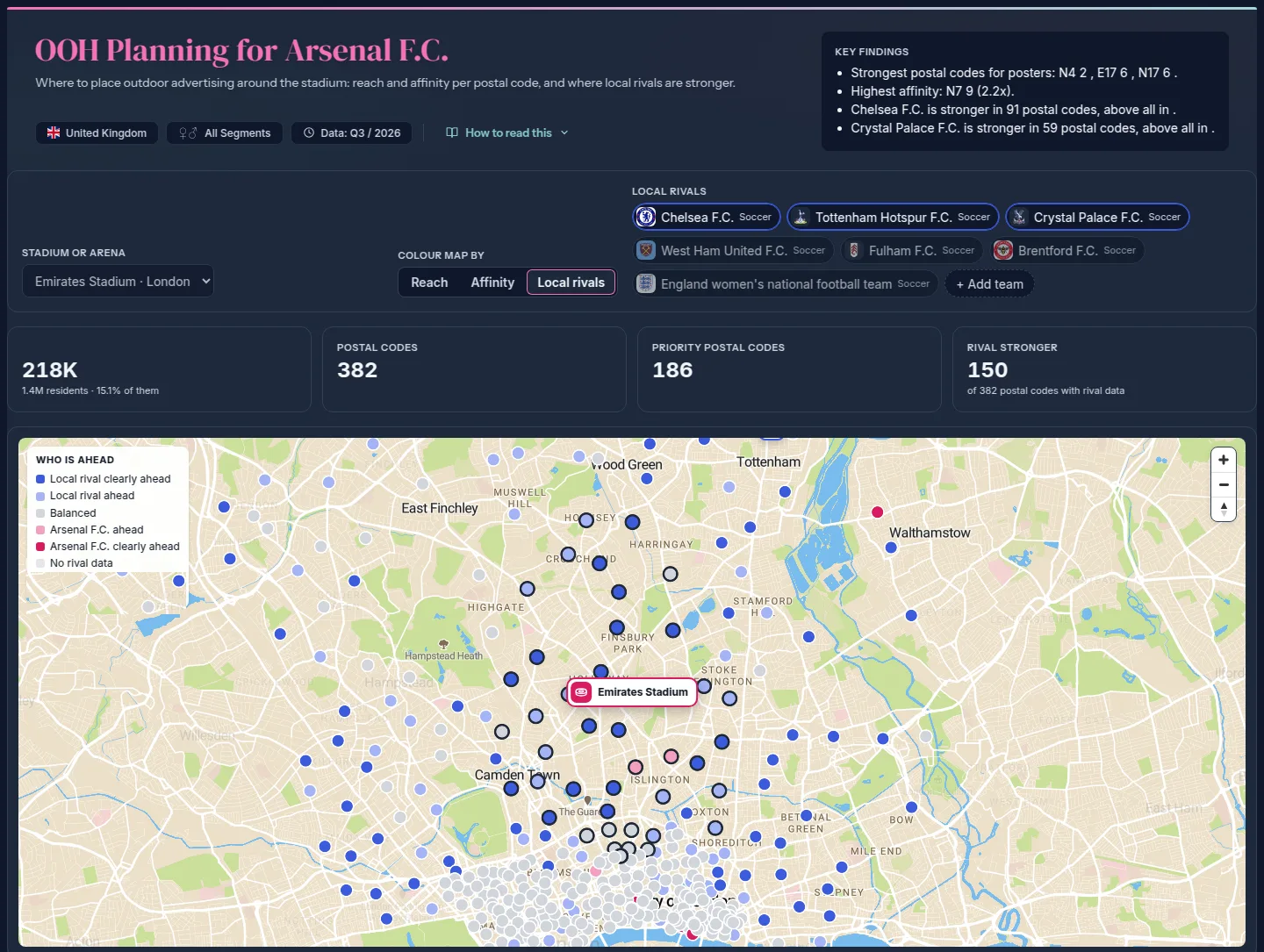The width and height of the screenshot is (1264, 952).
Task: Click the gender segments icon
Action: [x=188, y=132]
